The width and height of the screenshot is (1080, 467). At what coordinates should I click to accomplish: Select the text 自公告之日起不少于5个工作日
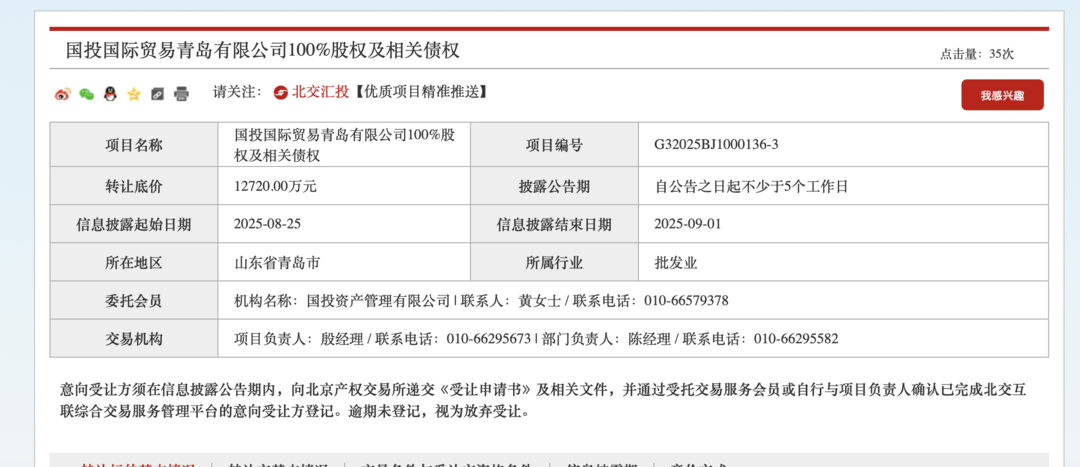coord(751,187)
